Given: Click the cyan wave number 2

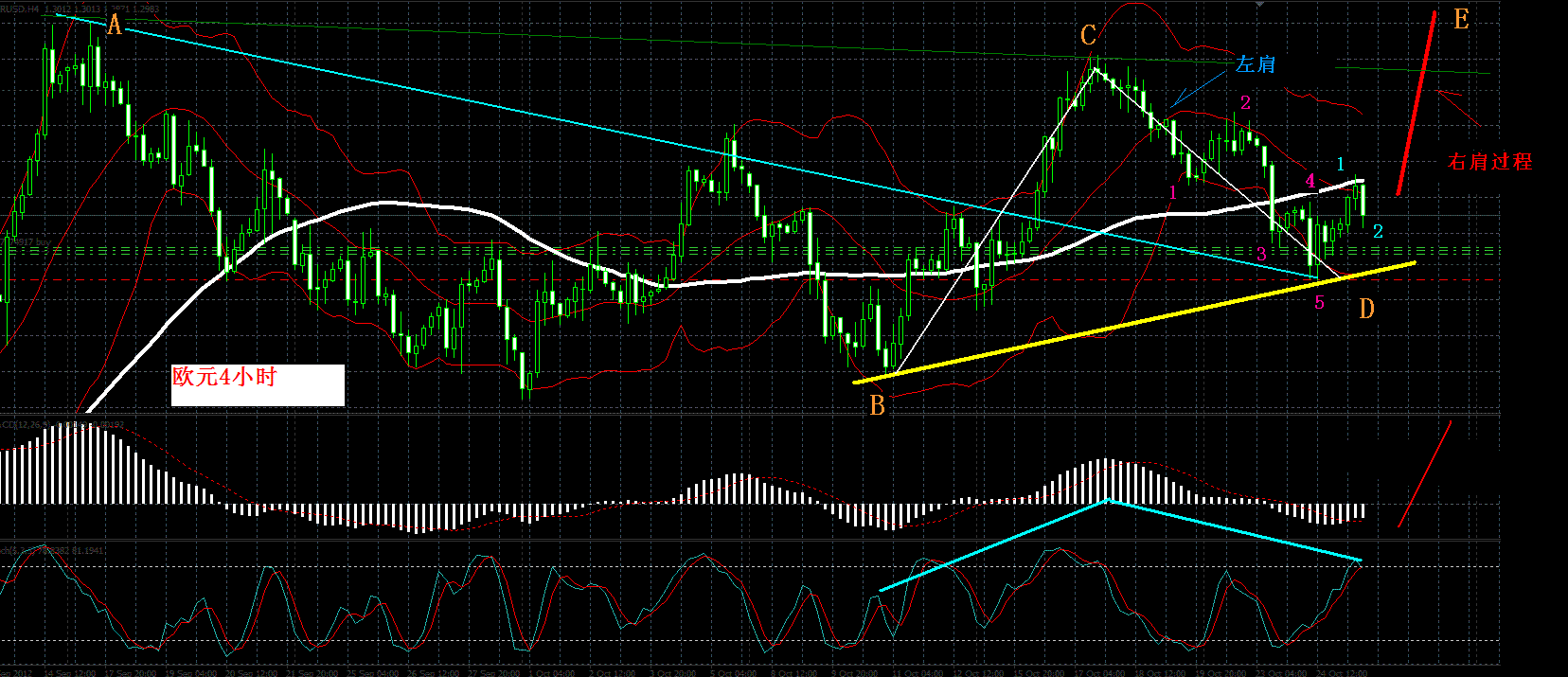Looking at the screenshot, I should (x=1378, y=231).
